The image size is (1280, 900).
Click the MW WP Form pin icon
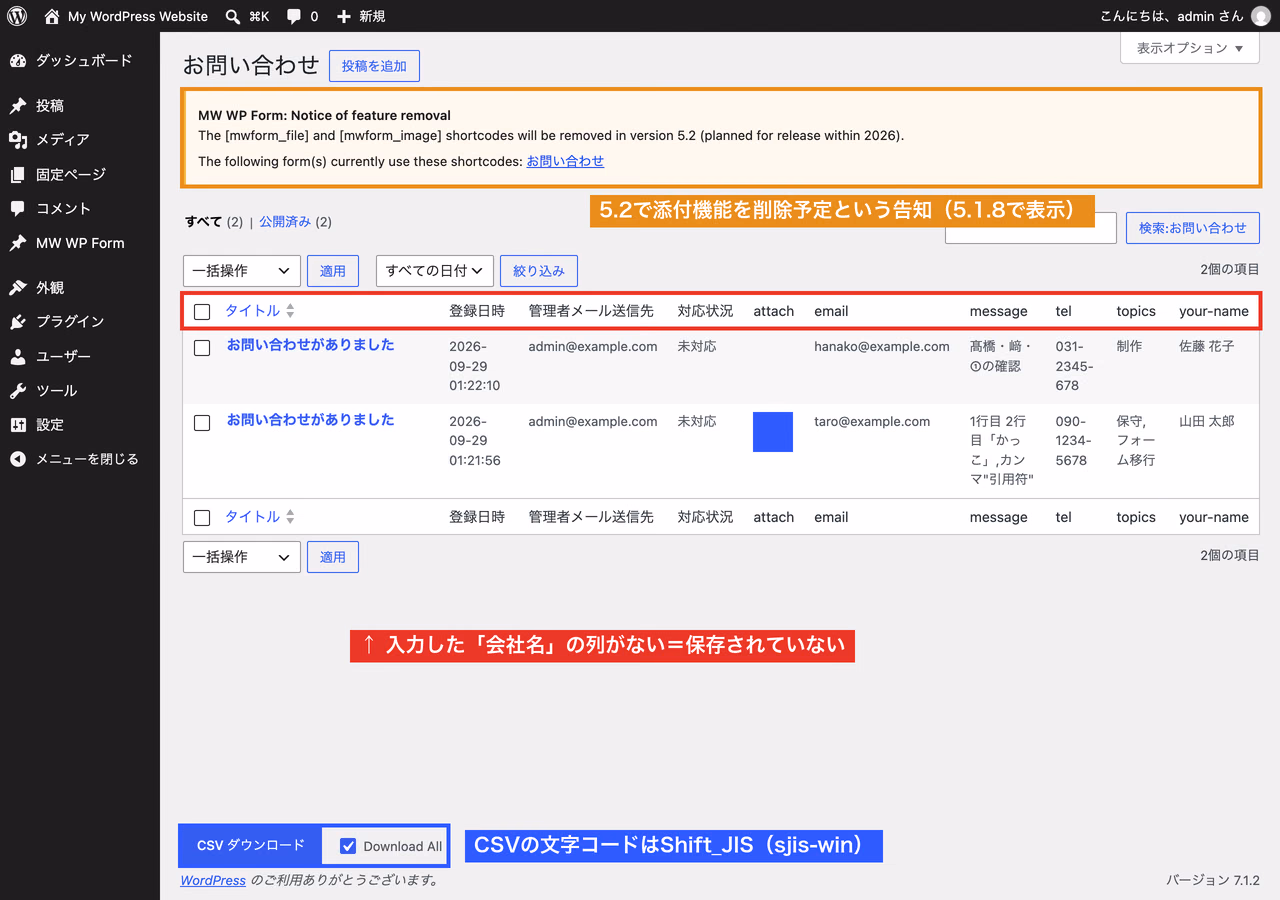[18, 243]
